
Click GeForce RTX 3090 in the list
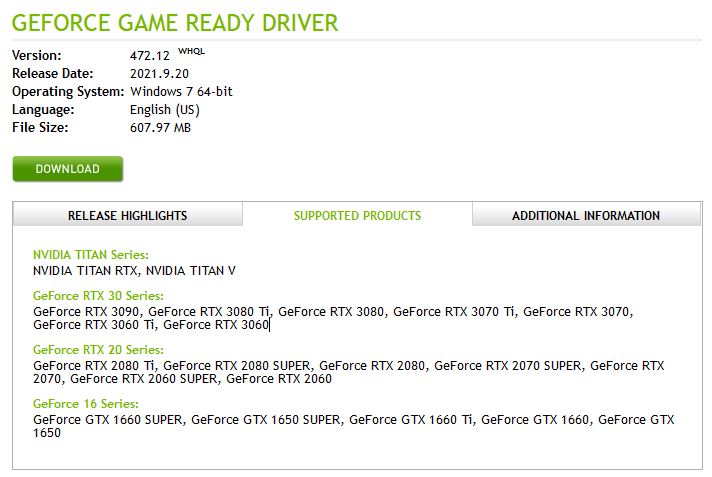86,312
